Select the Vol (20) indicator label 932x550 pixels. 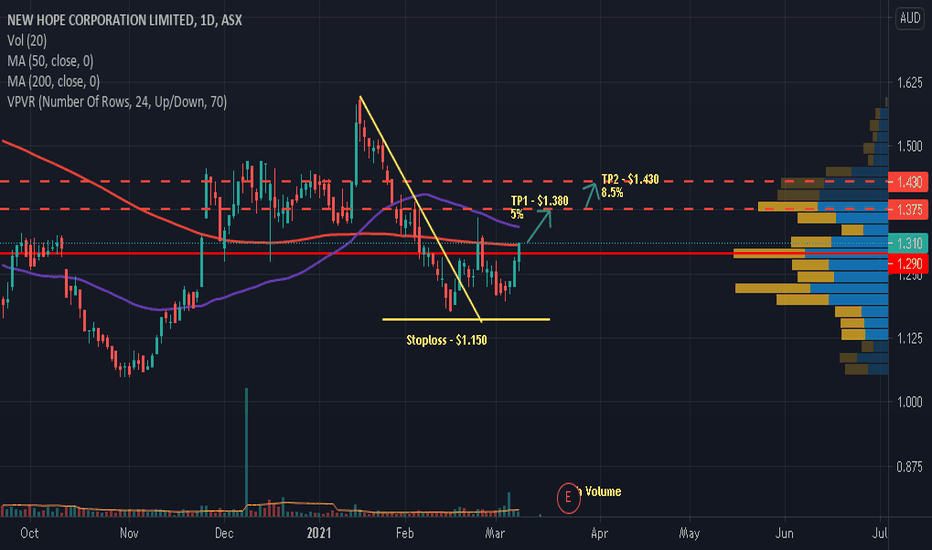[27, 40]
